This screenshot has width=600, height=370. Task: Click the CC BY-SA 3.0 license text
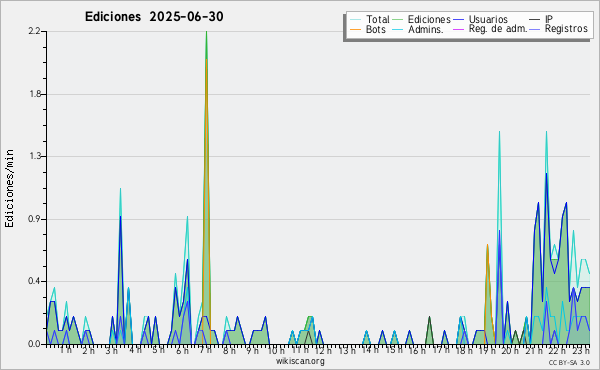pyautogui.click(x=569, y=362)
